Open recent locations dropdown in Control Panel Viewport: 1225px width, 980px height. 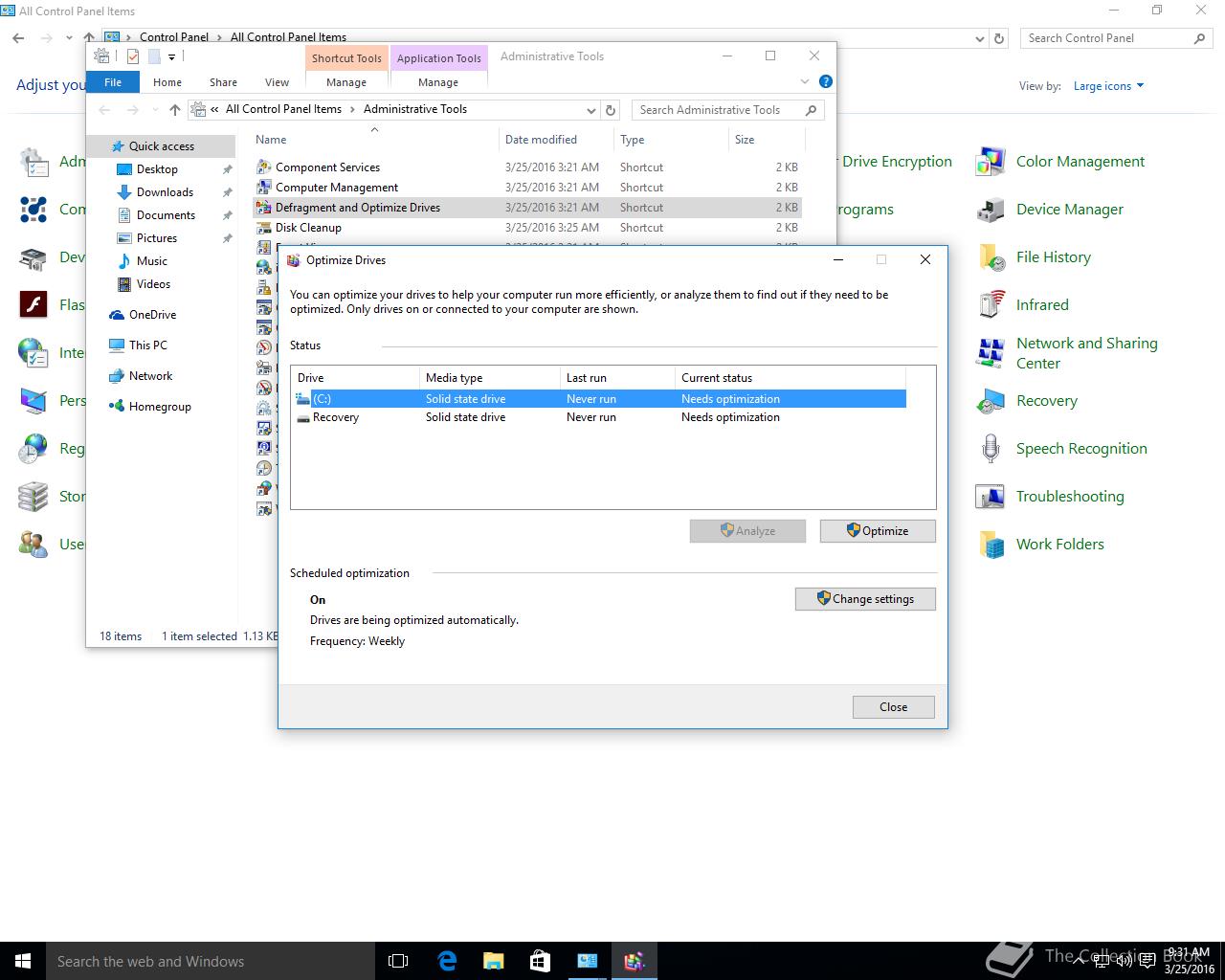click(x=69, y=38)
